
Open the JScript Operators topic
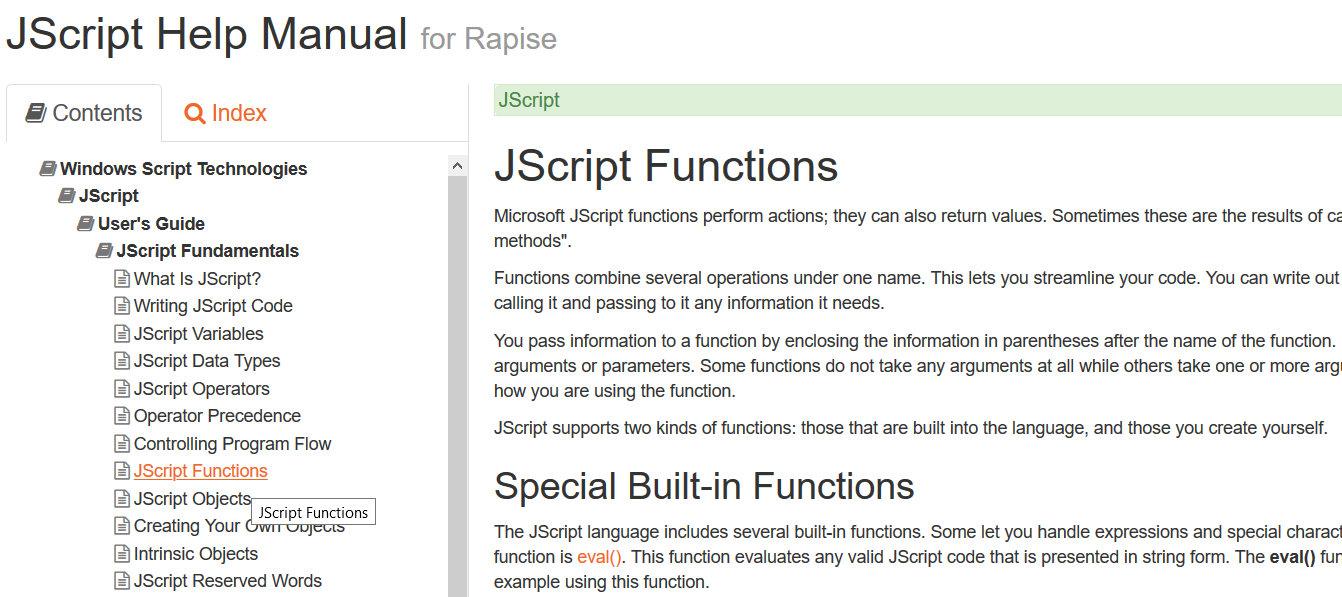click(x=202, y=389)
